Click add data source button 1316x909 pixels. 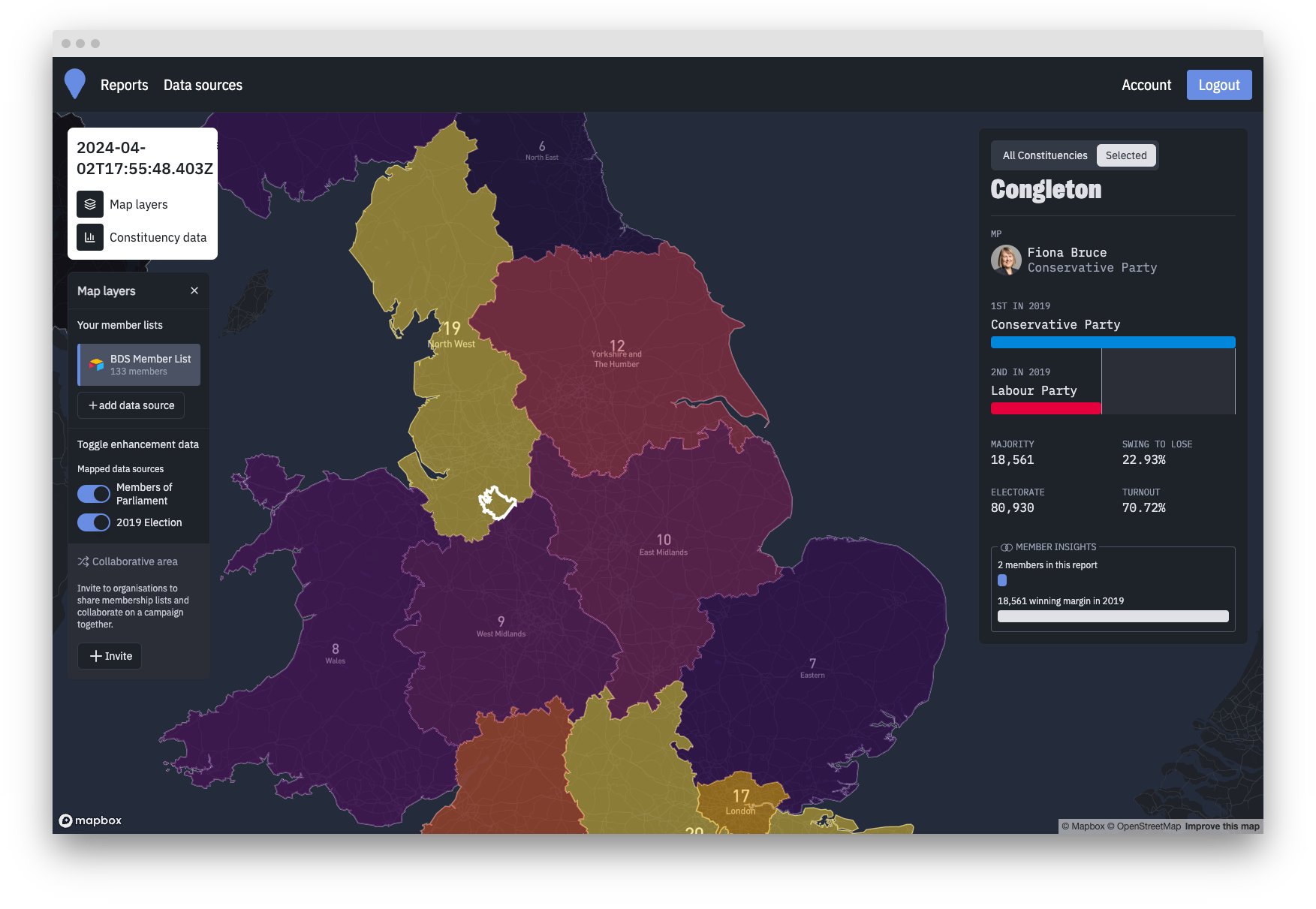(x=131, y=405)
